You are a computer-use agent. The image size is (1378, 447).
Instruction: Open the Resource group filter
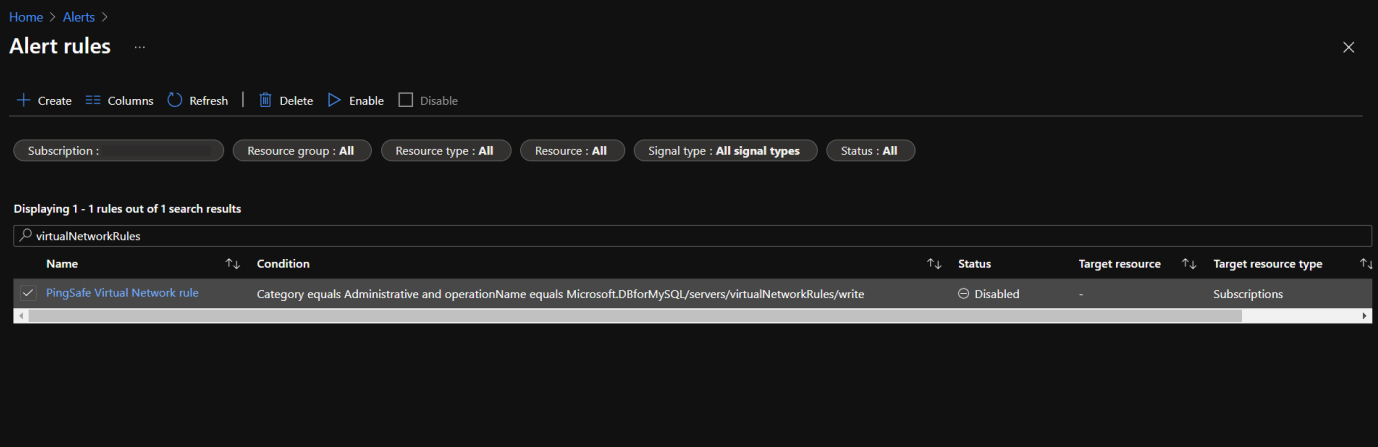[301, 151]
